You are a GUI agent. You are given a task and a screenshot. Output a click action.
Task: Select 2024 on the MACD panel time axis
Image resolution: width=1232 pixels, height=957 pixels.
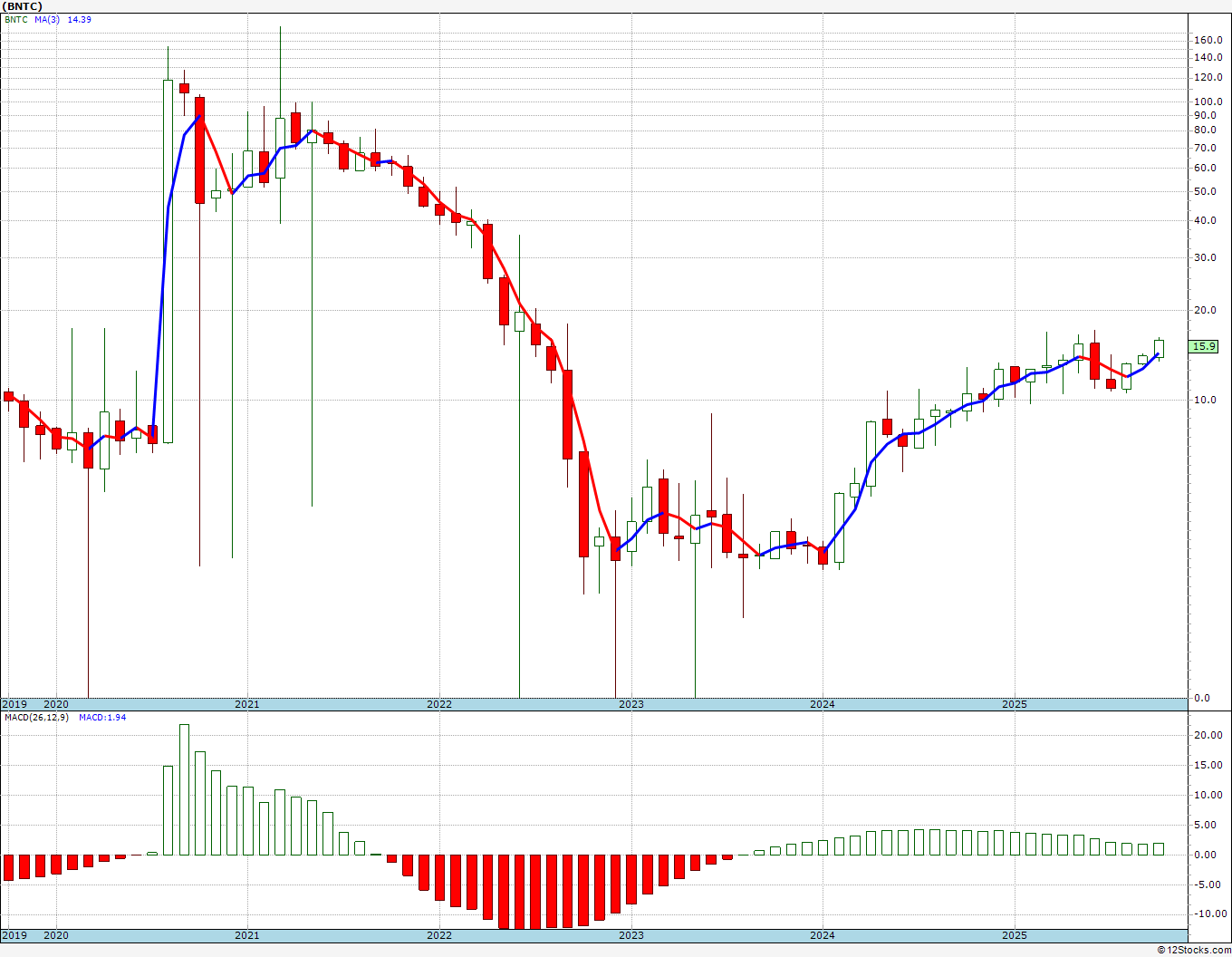(823, 935)
